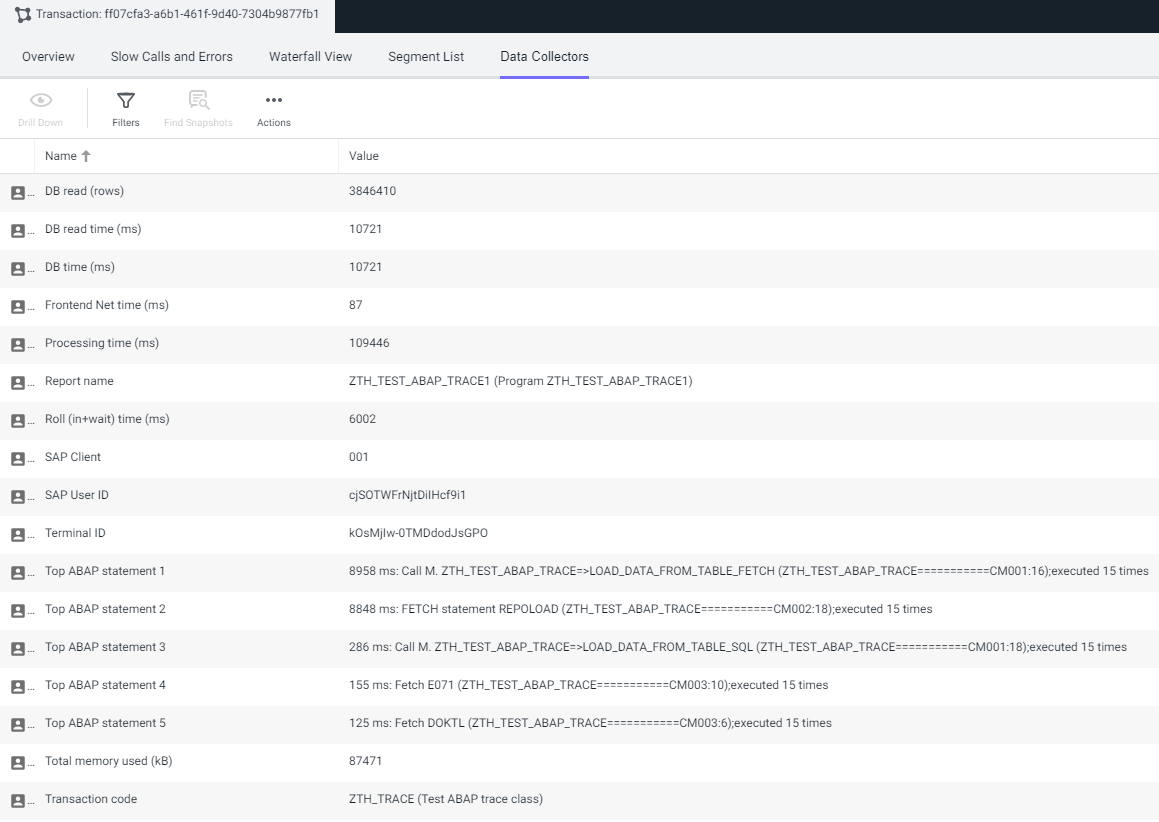Screen dimensions: 1159x822
Task: Select the 125 ms Fetch DOKTL value
Action: [x=590, y=723]
